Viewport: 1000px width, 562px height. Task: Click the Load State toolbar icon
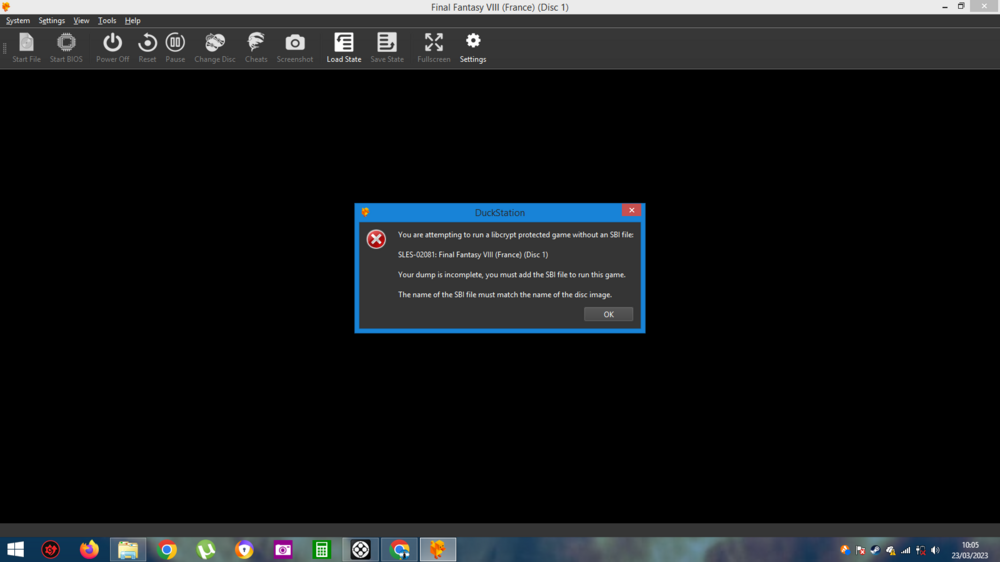click(344, 45)
